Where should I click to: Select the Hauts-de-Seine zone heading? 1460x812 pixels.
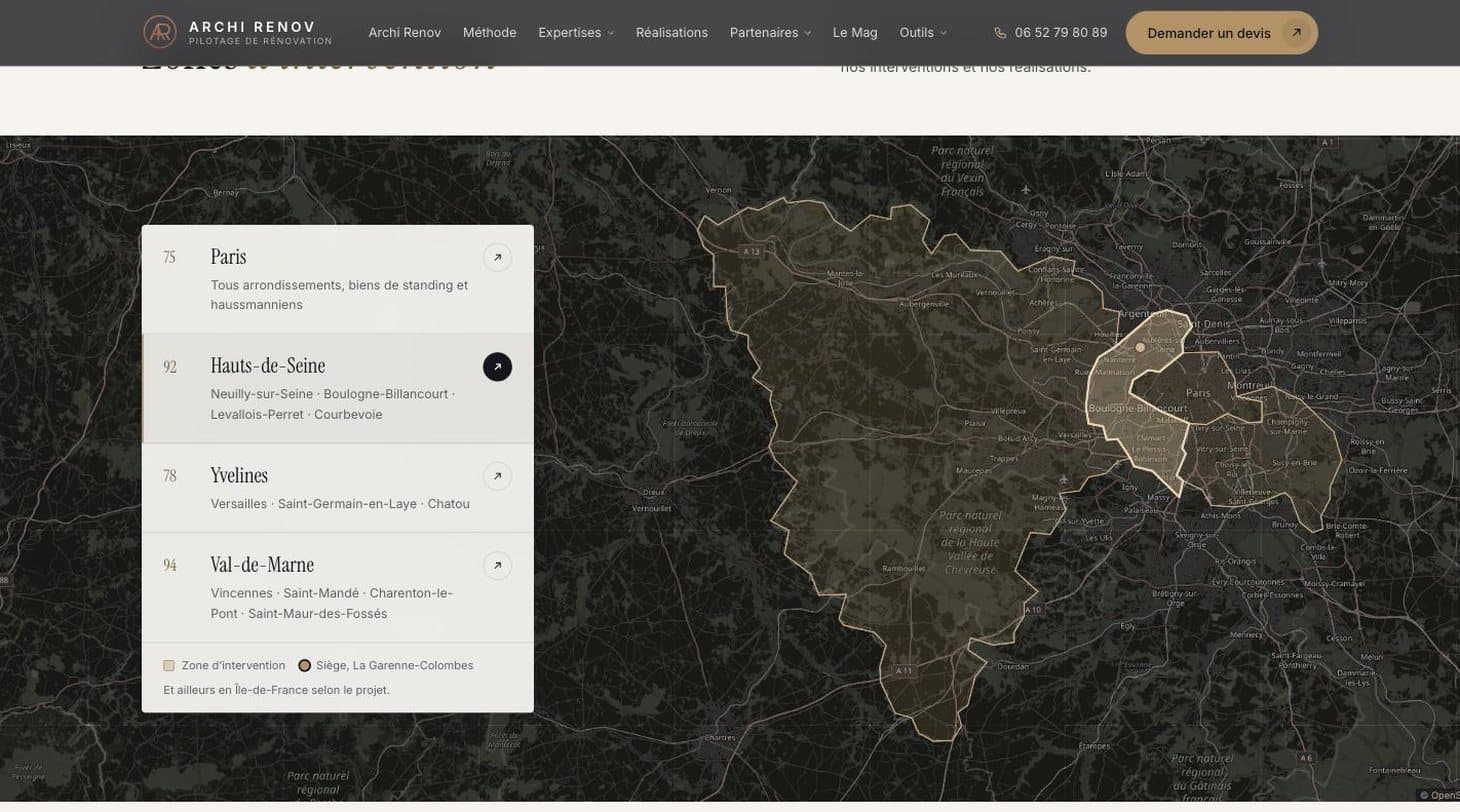pyautogui.click(x=268, y=366)
